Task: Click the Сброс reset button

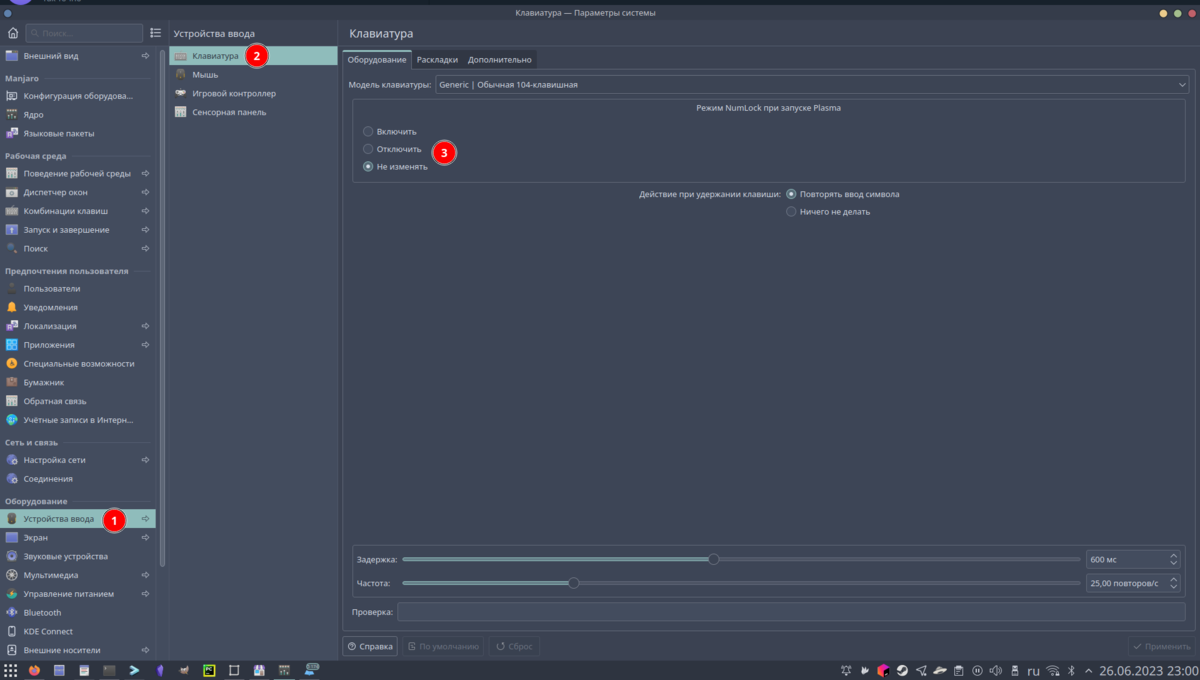Action: [514, 647]
